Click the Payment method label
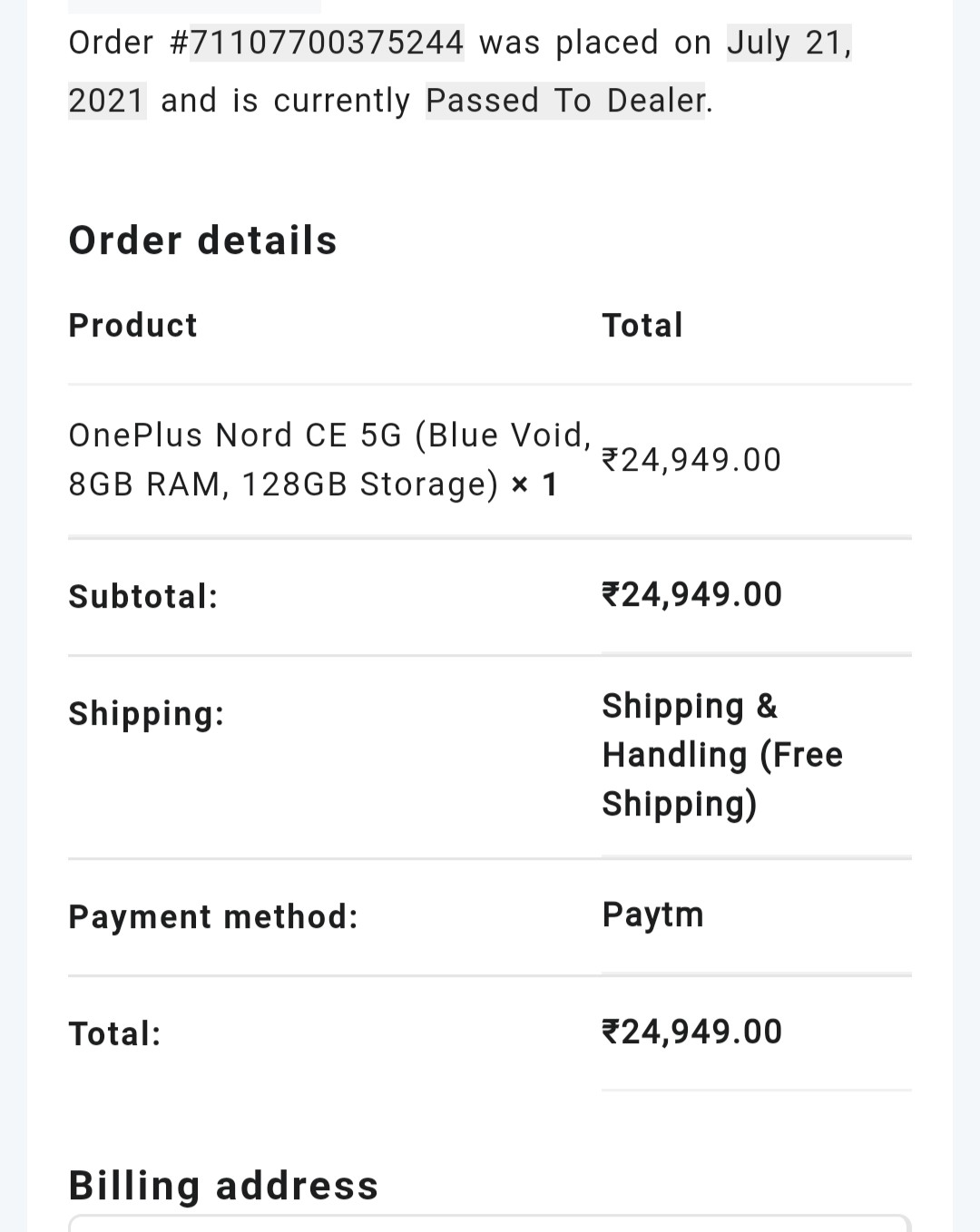The image size is (980, 1232). 213,916
